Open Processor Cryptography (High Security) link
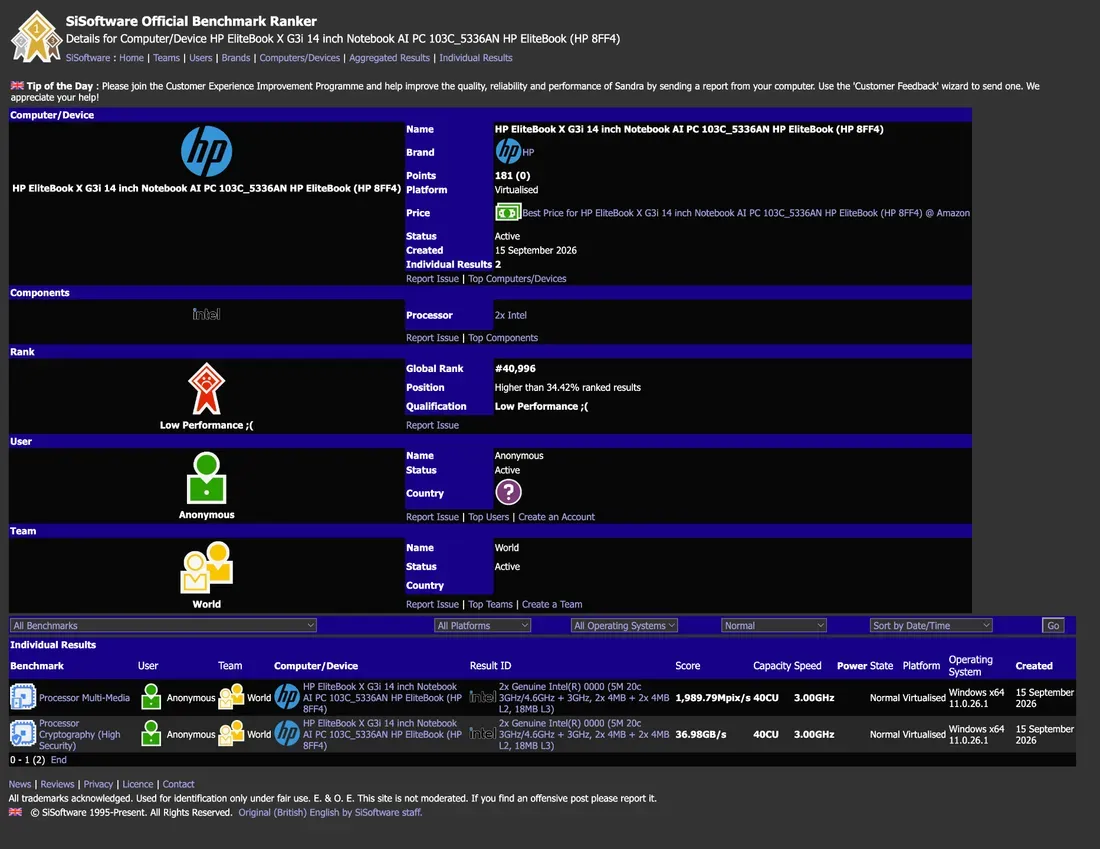 (x=79, y=734)
